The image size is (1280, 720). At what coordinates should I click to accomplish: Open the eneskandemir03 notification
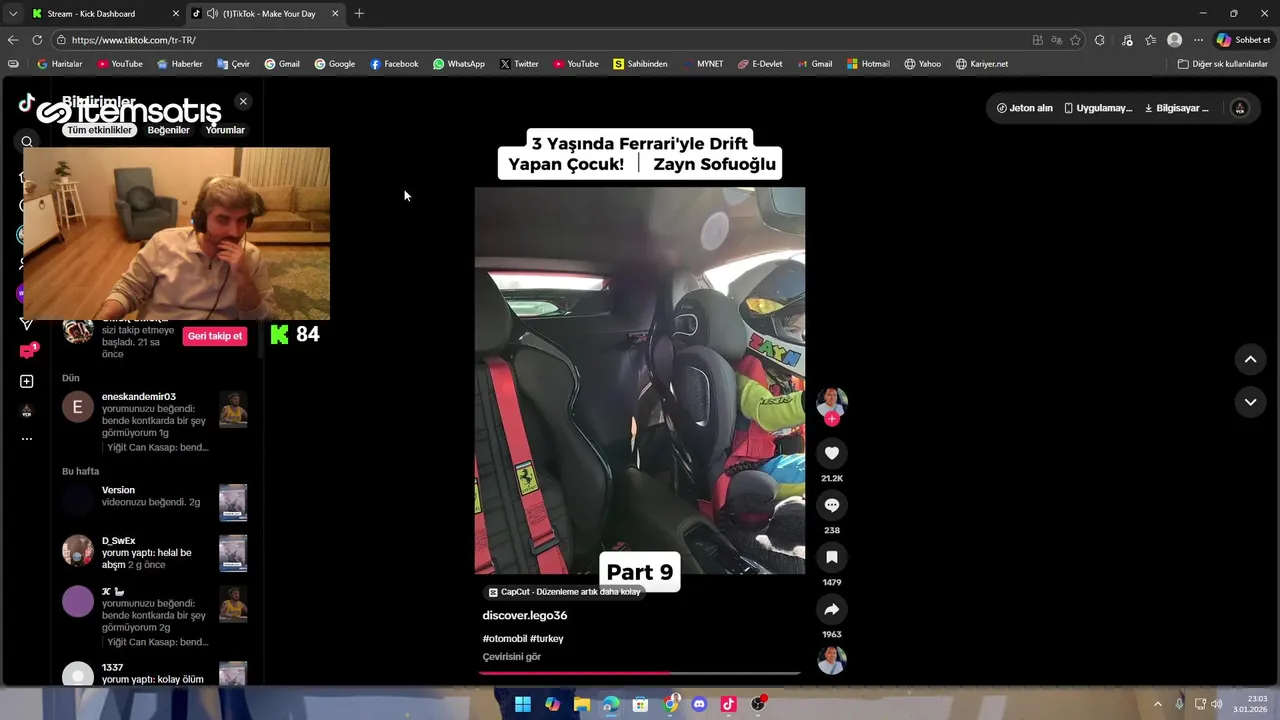[x=155, y=421]
